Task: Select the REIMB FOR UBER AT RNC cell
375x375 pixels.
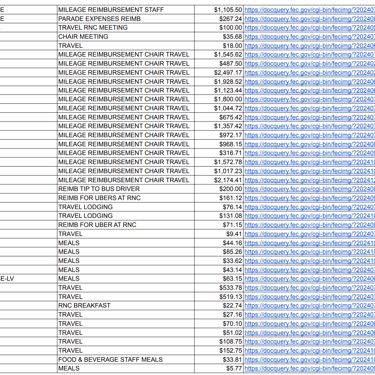Action: pos(126,225)
